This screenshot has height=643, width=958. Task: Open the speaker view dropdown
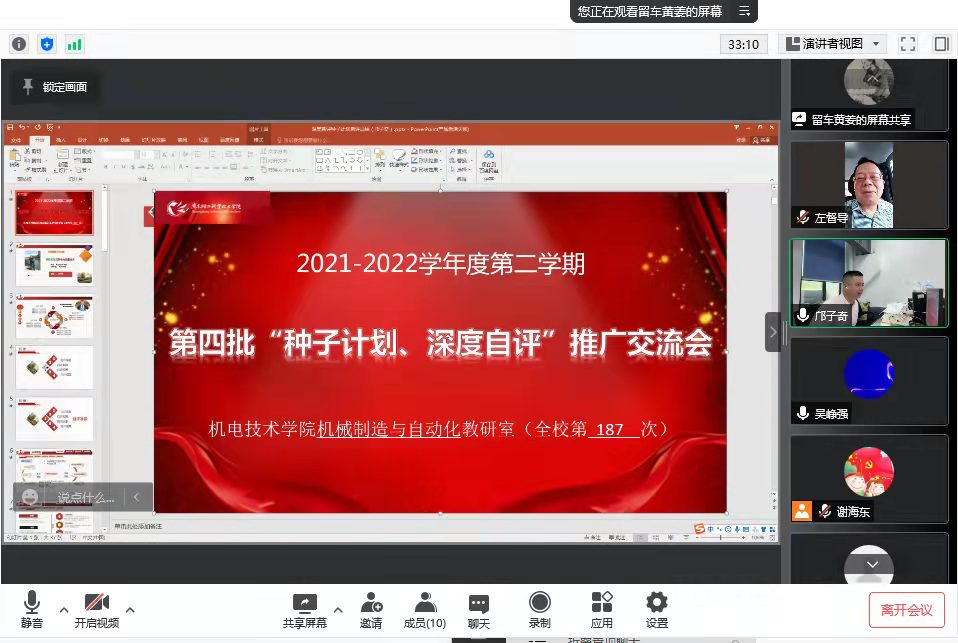coord(832,44)
